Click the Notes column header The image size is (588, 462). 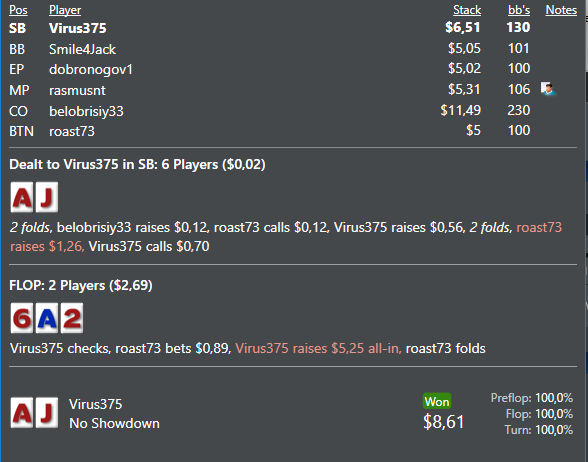pos(561,10)
